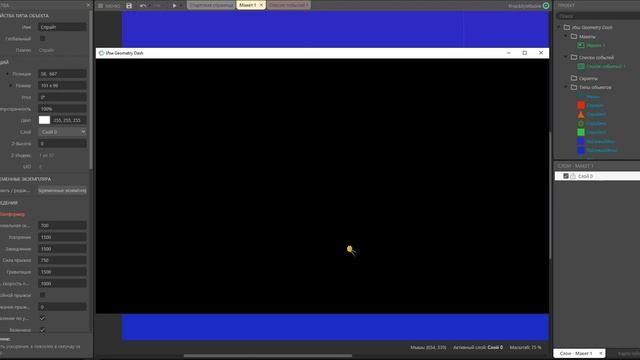Edit the object Name field containing Спрайт
Screen dimensions: 640x360
point(62,27)
